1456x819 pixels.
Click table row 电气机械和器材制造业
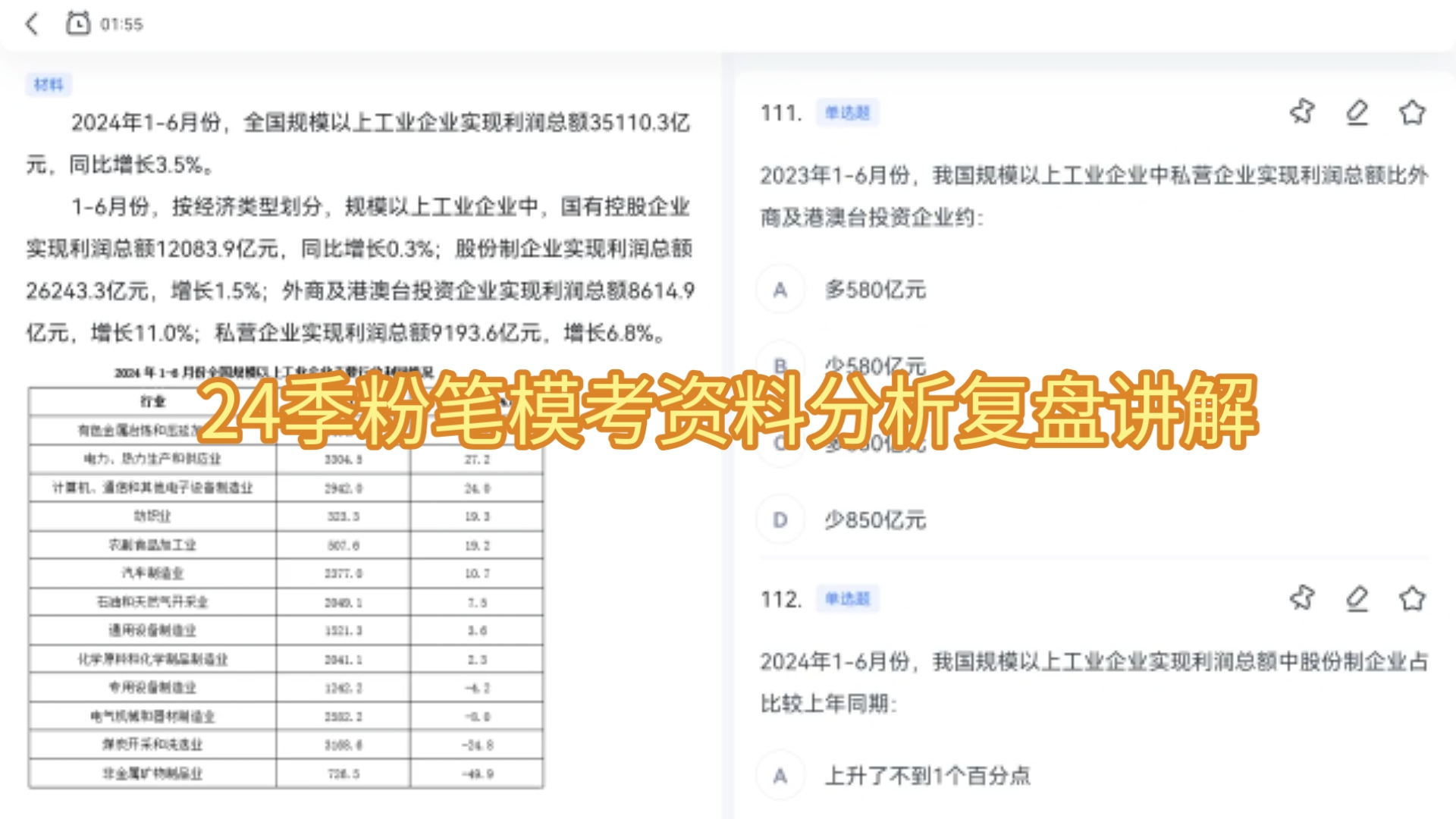click(286, 716)
